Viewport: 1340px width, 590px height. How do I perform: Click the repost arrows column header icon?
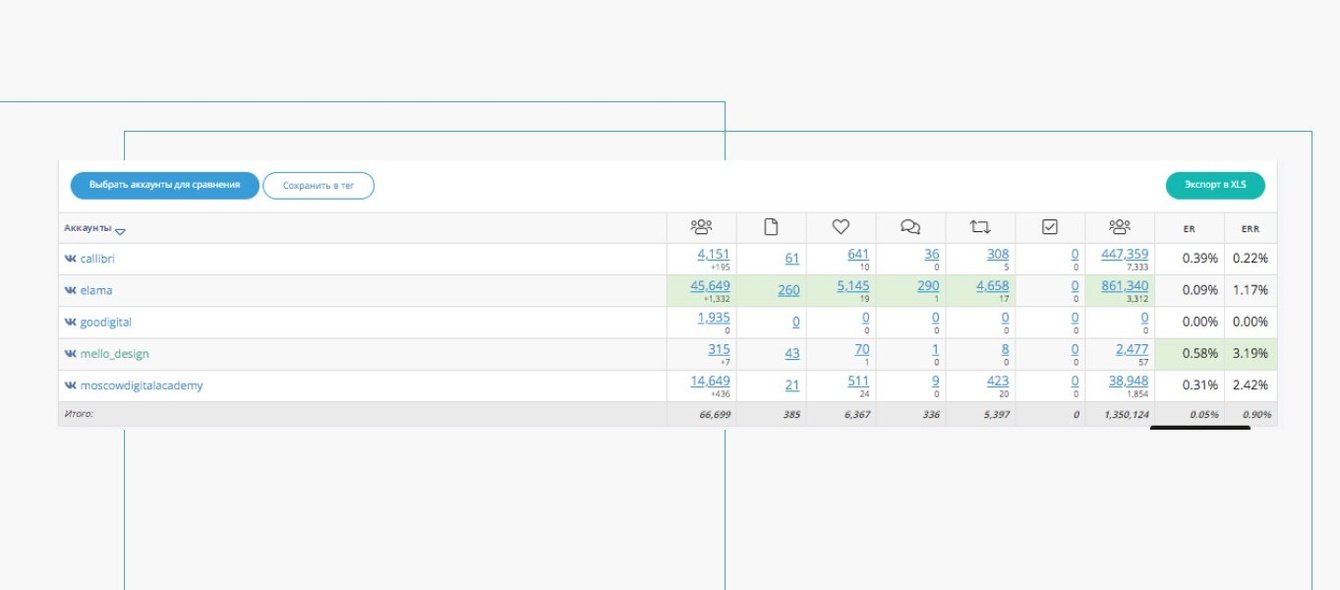tap(980, 227)
